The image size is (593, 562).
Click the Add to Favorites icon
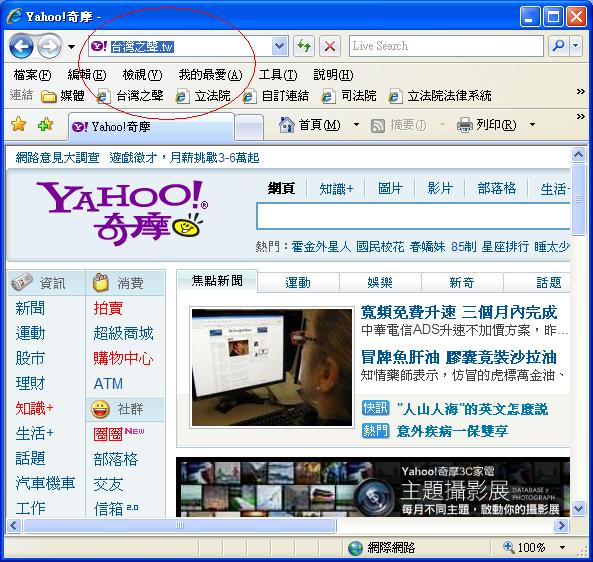[45, 124]
